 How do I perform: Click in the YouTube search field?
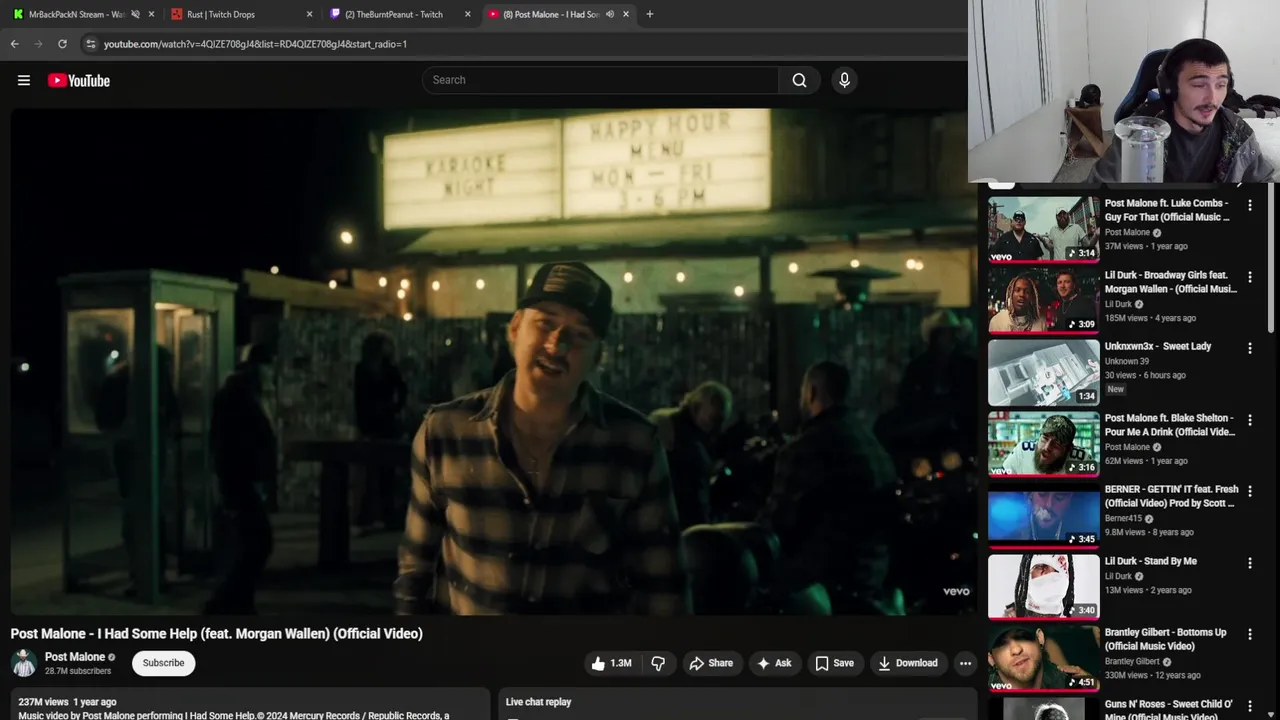pyautogui.click(x=600, y=80)
